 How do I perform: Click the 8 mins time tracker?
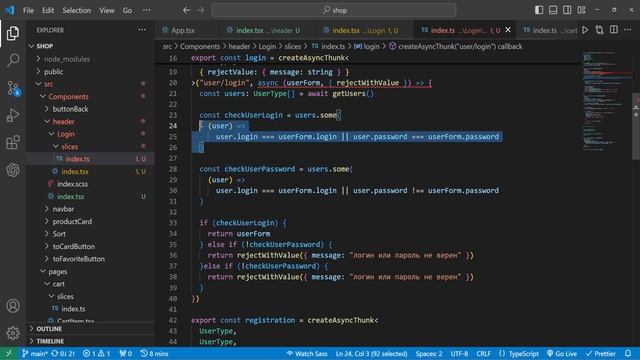click(154, 353)
